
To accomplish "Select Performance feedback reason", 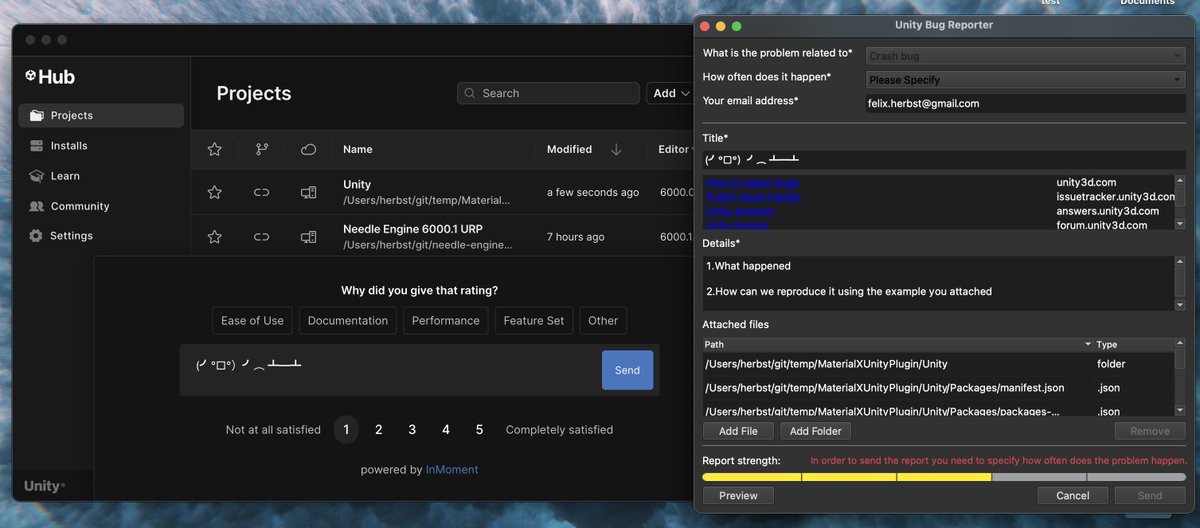I will 446,321.
